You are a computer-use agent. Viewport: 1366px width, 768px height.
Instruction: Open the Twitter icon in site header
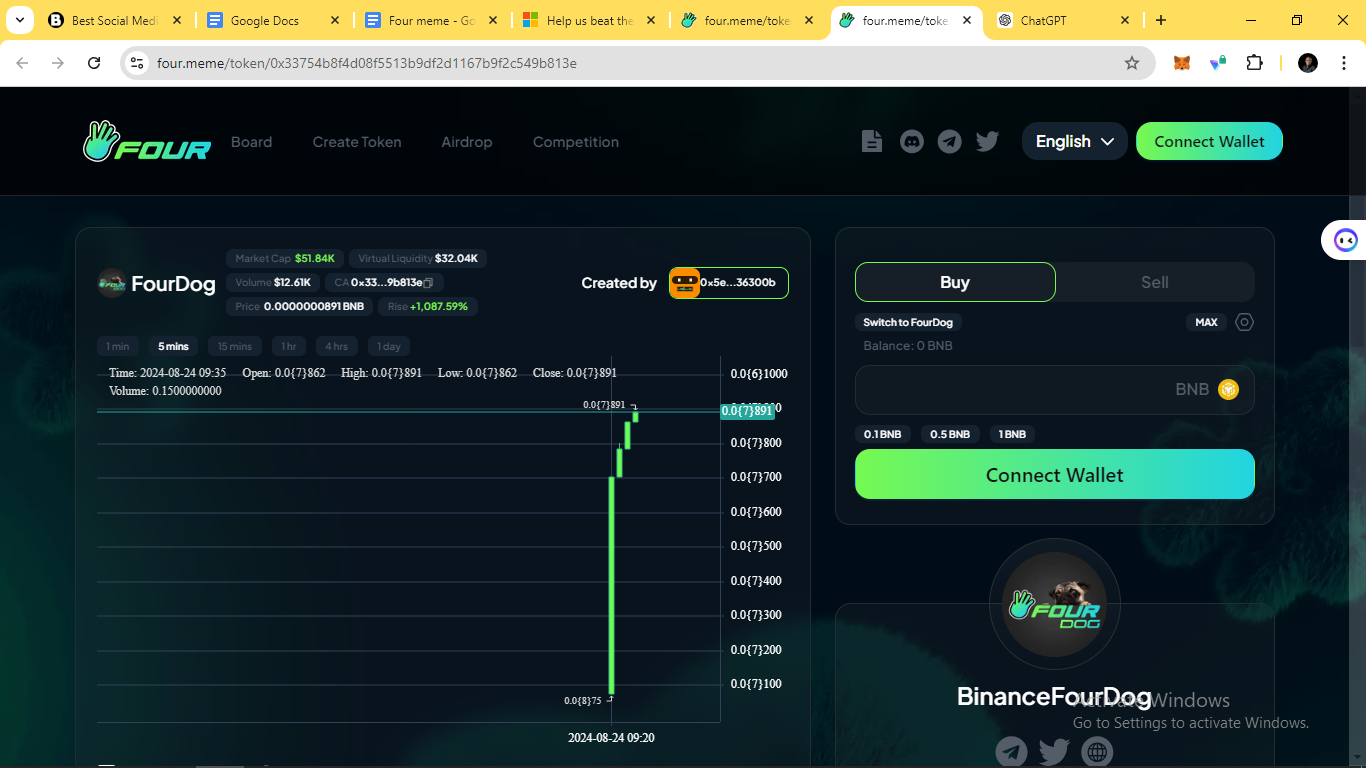(988, 142)
